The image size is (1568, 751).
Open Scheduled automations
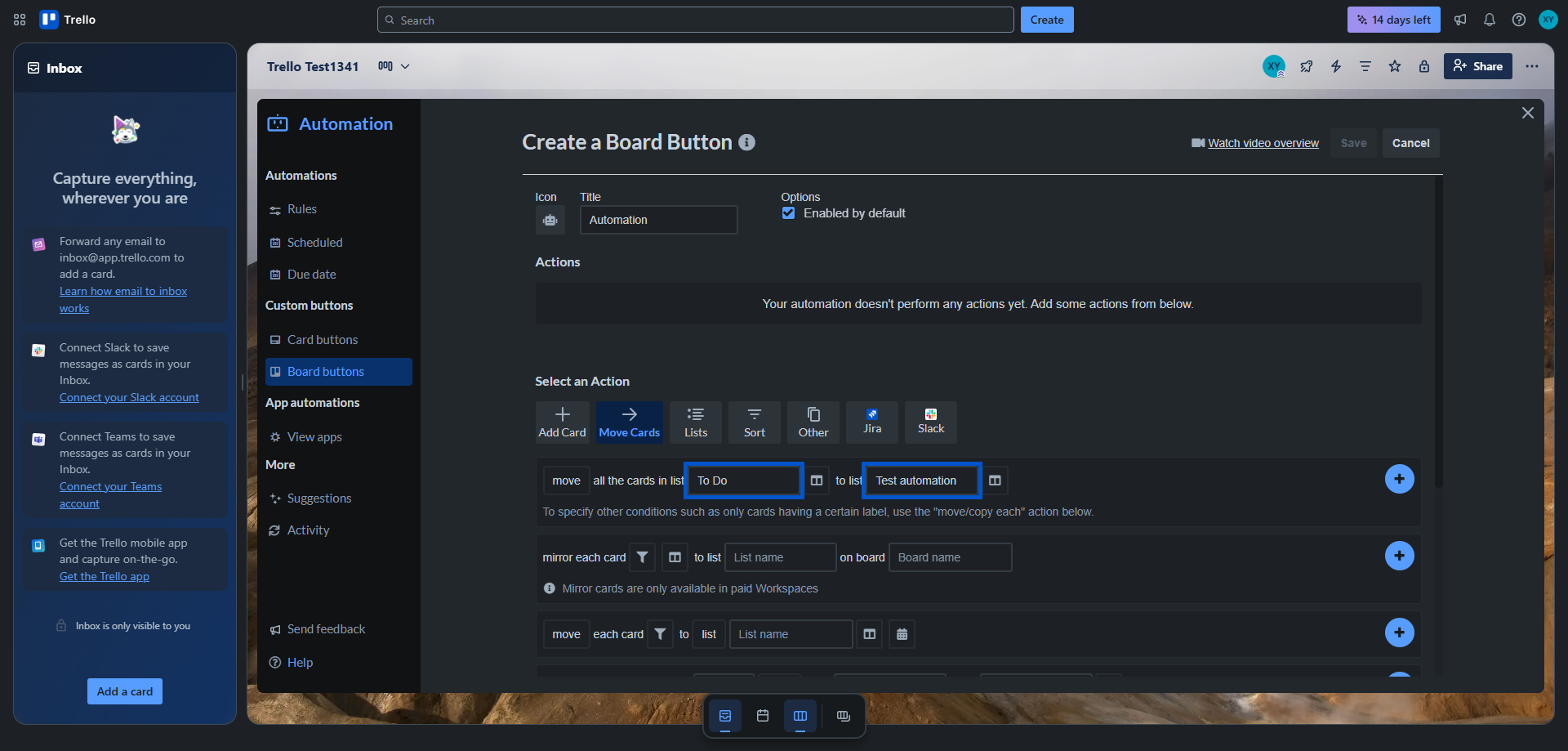pos(339,243)
